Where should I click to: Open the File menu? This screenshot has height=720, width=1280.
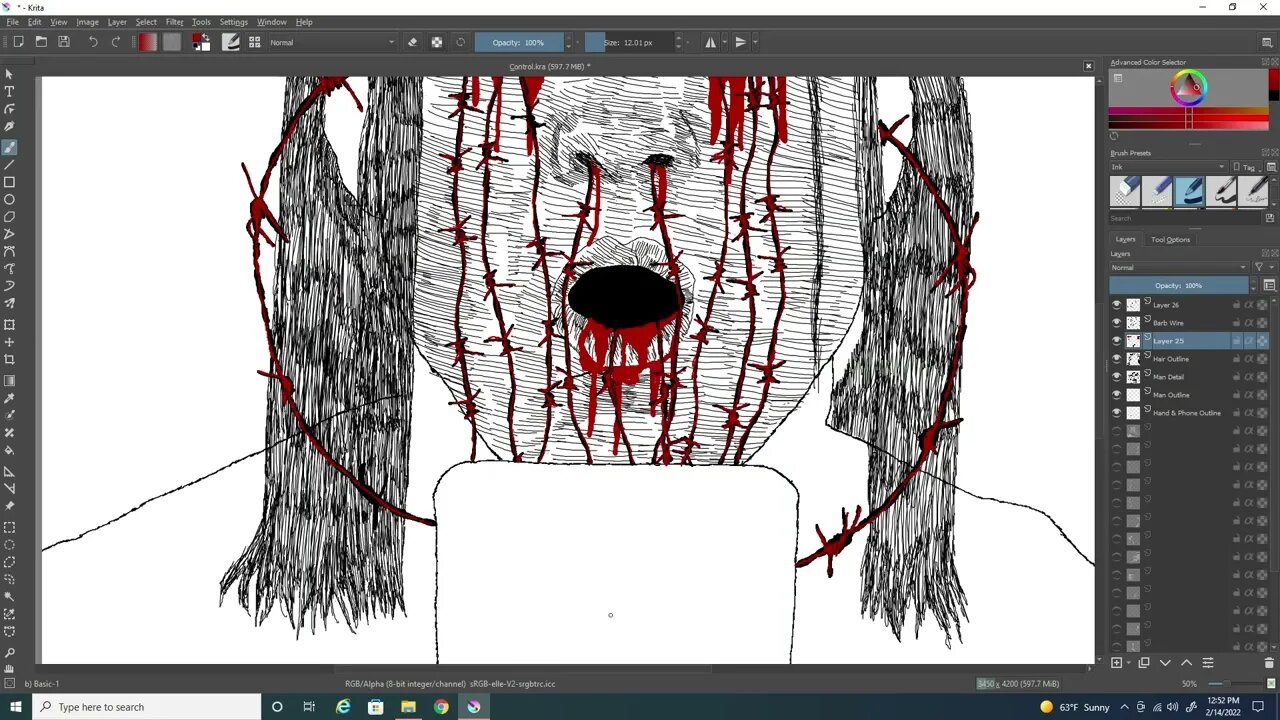point(13,22)
